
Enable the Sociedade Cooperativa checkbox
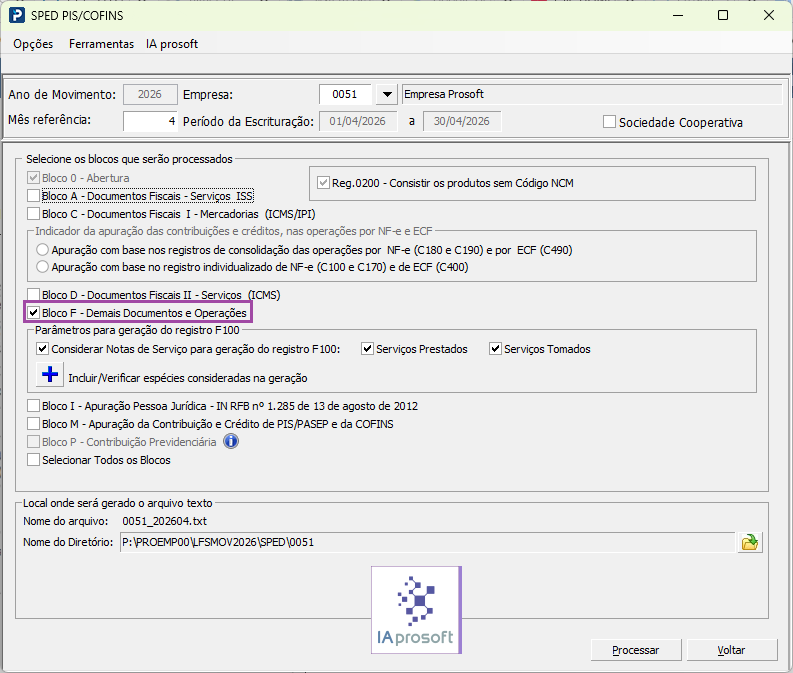(x=609, y=122)
